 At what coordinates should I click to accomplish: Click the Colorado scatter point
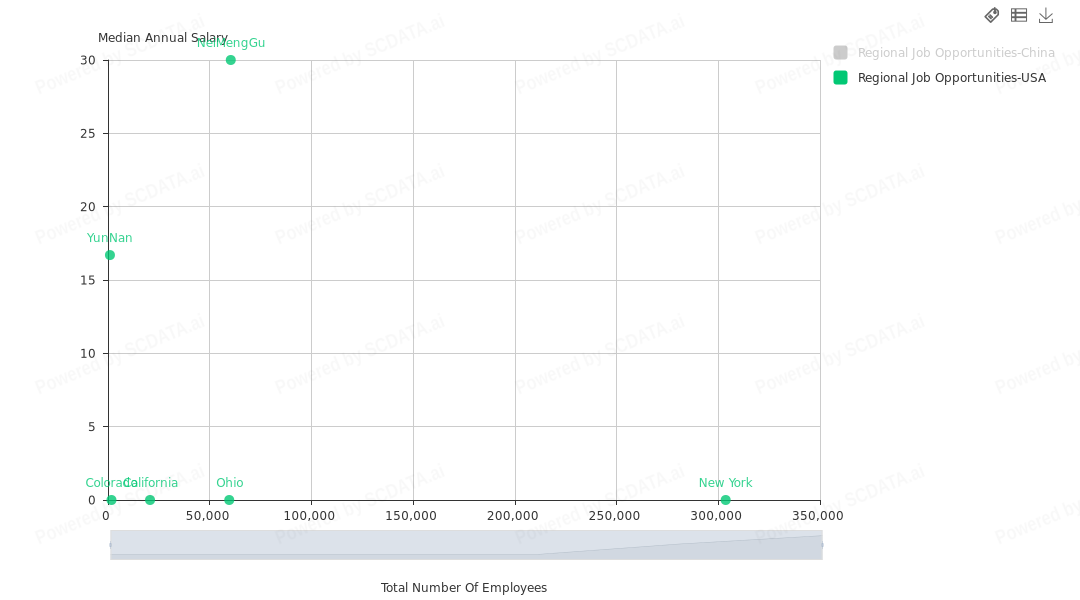pyautogui.click(x=111, y=500)
